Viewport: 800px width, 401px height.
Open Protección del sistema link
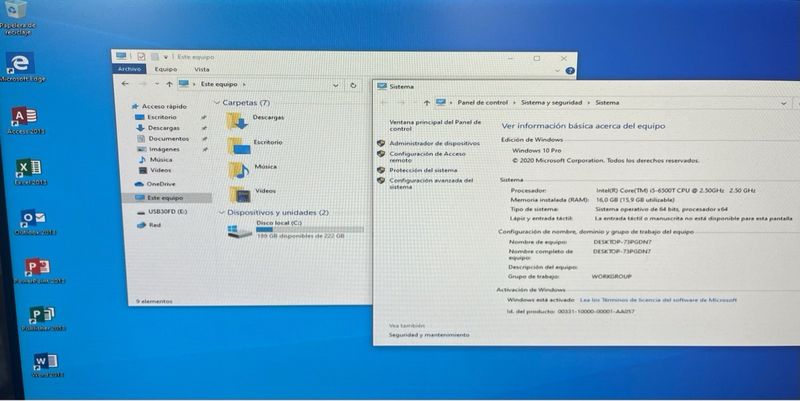point(423,170)
